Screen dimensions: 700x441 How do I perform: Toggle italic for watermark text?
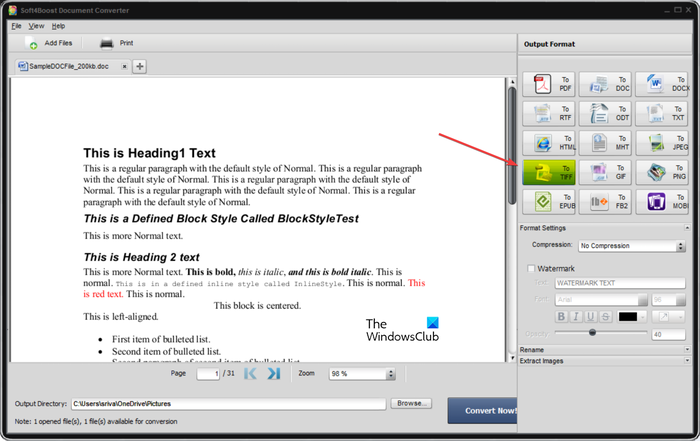click(576, 316)
